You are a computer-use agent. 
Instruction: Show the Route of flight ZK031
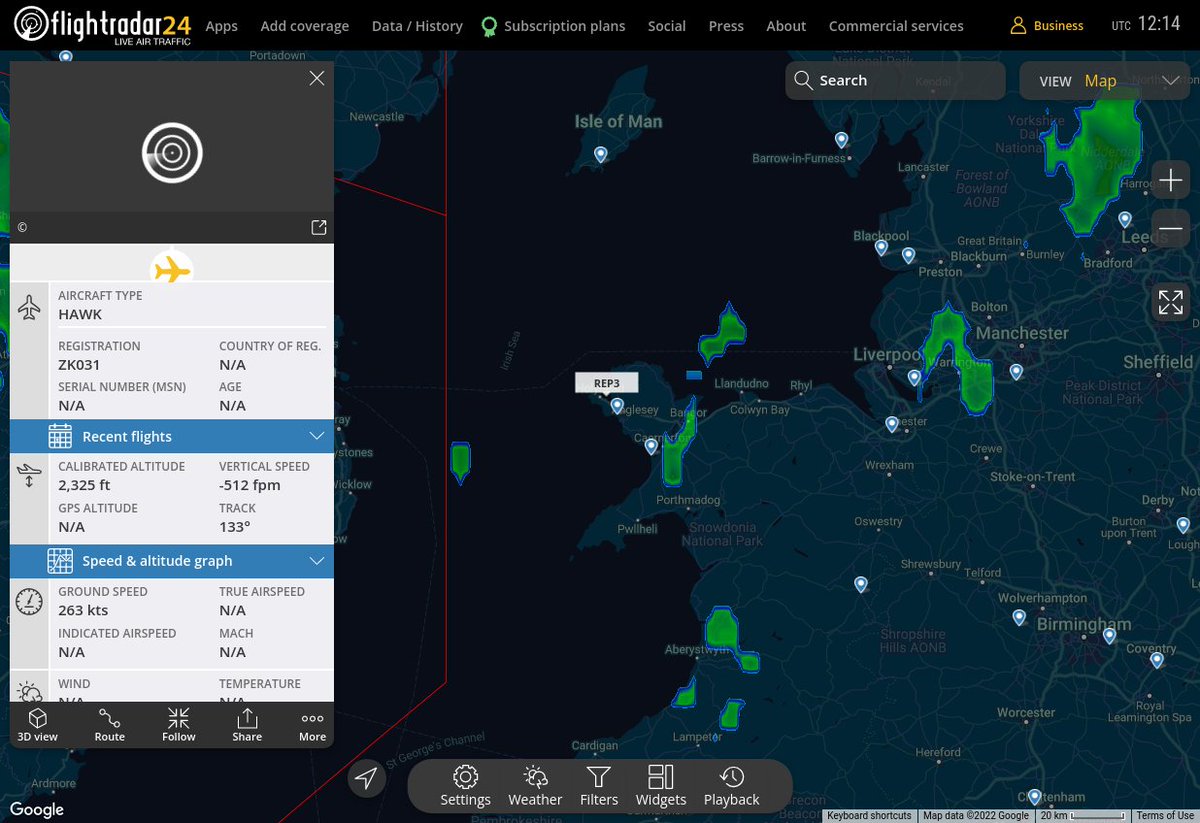click(x=108, y=723)
